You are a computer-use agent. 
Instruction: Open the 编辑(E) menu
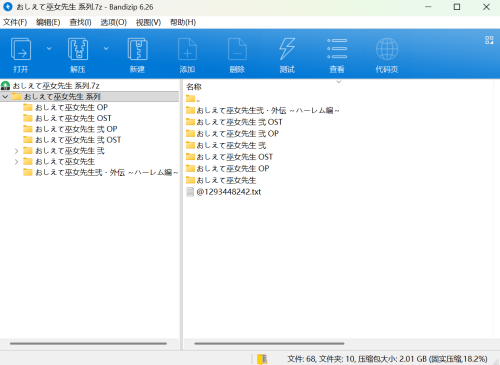pos(48,22)
